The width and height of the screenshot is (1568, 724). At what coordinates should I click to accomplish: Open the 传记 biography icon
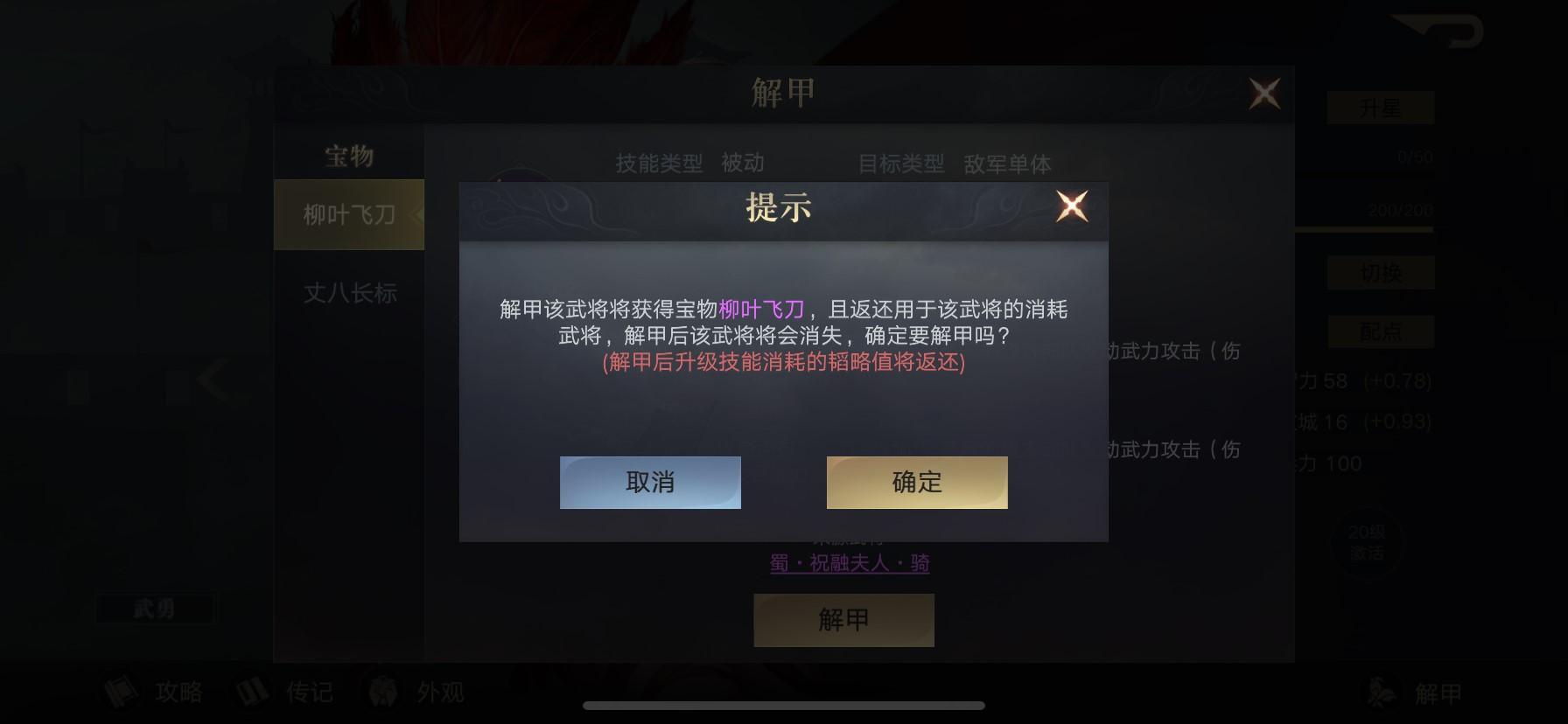[x=284, y=693]
